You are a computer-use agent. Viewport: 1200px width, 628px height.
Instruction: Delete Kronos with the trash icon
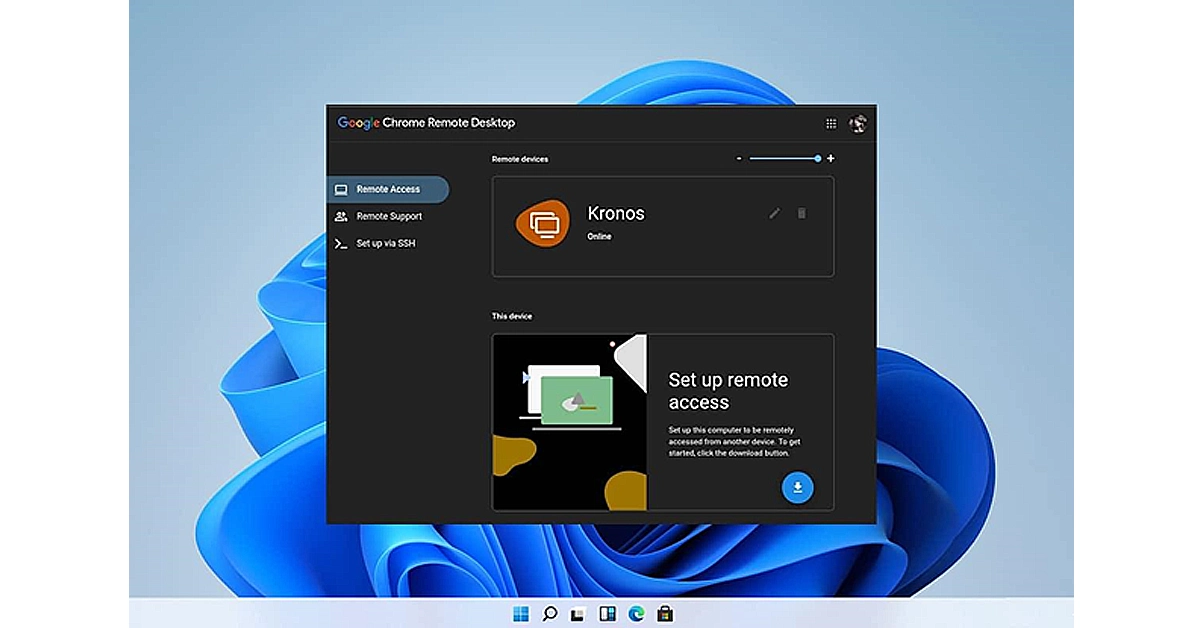tap(801, 213)
